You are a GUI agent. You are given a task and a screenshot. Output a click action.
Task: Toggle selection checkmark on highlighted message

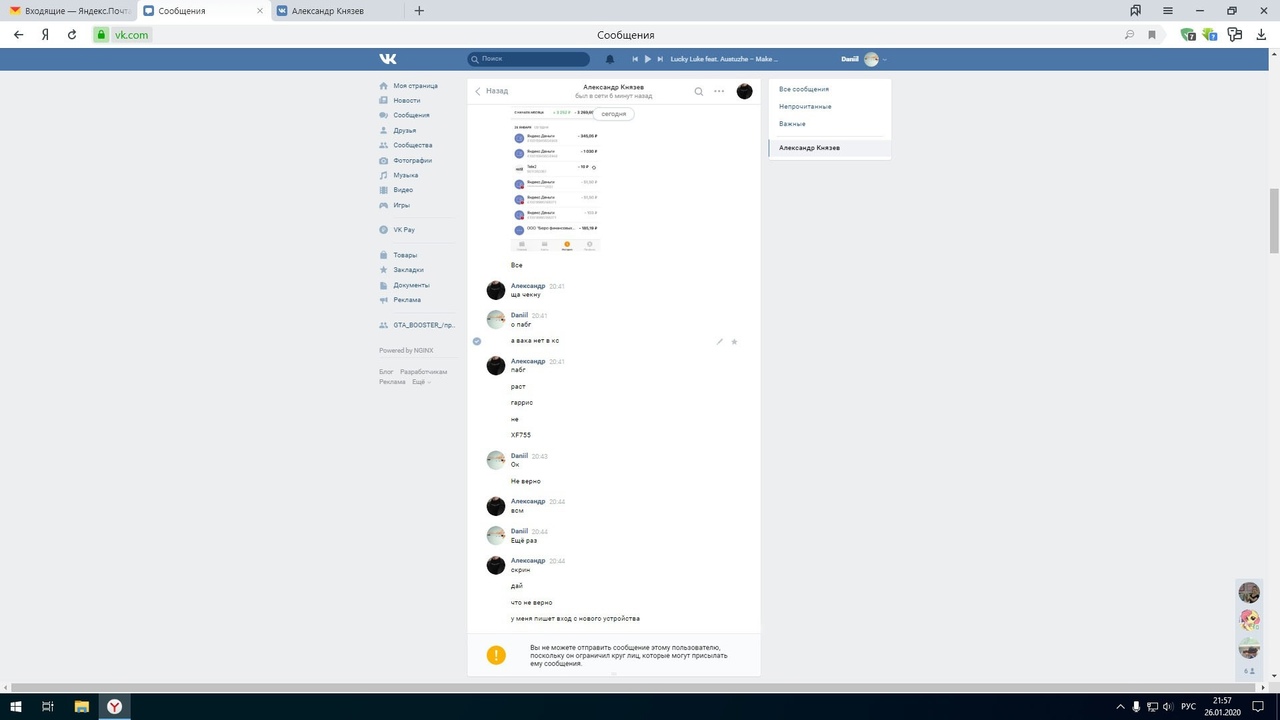(x=477, y=341)
